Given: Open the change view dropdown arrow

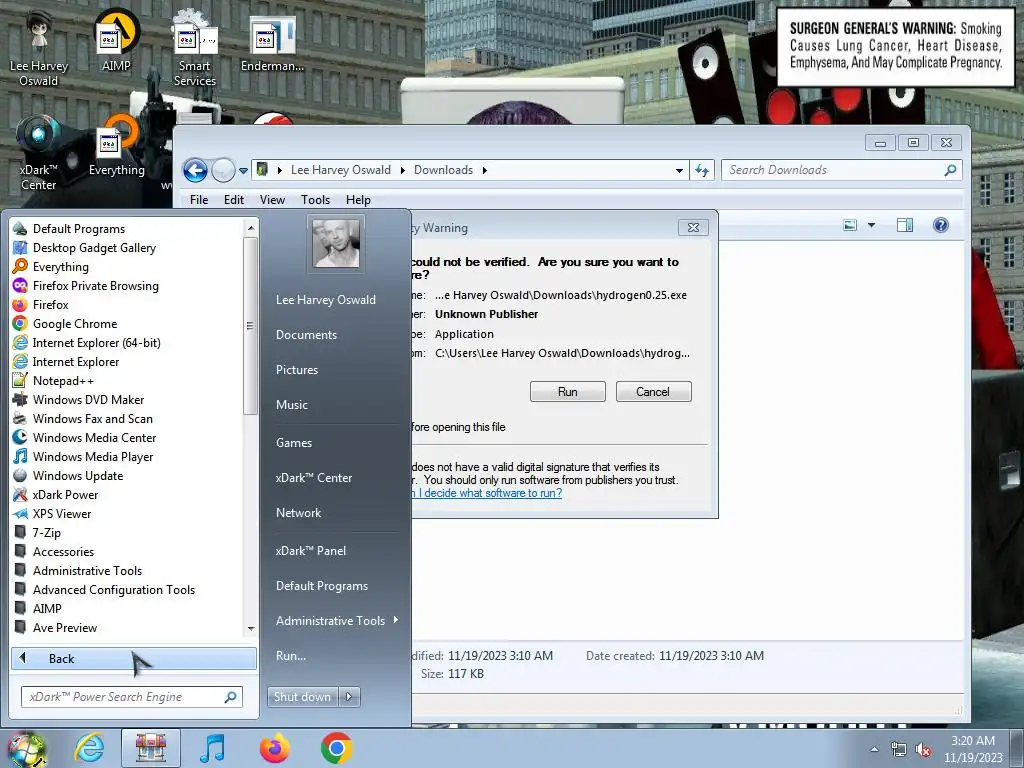Looking at the screenshot, I should pos(871,225).
